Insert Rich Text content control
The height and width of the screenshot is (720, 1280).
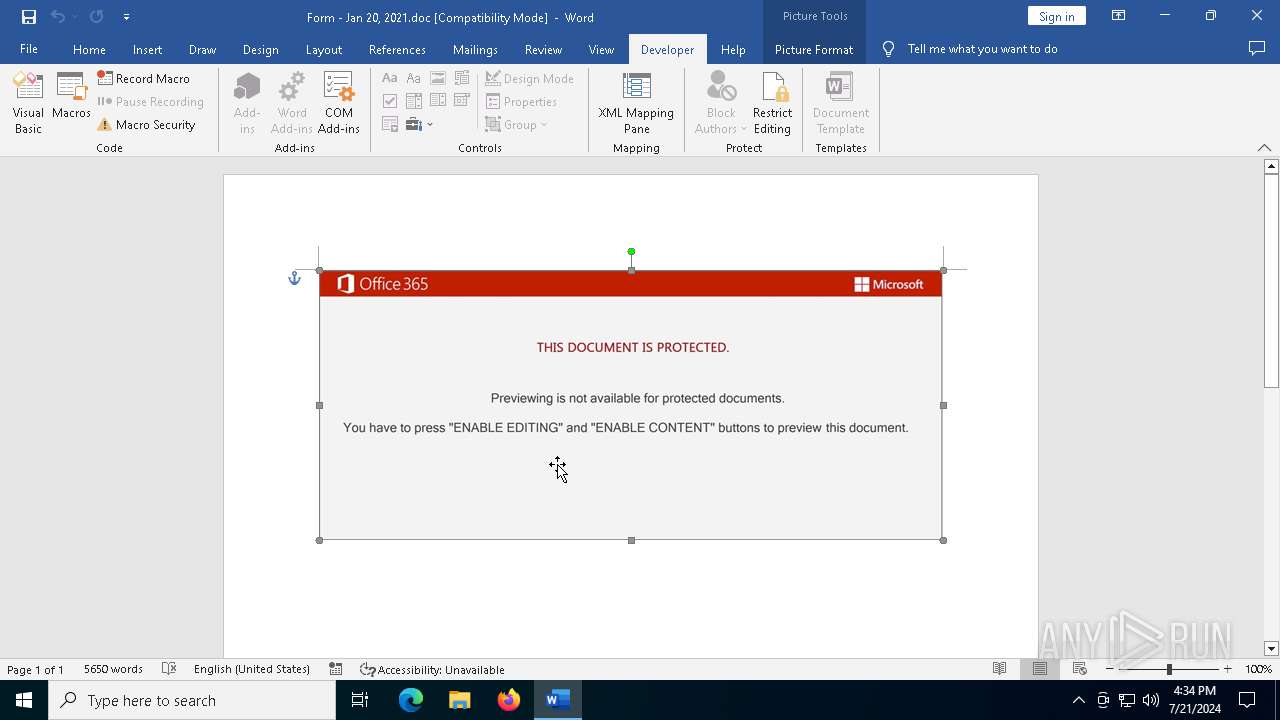click(x=390, y=78)
